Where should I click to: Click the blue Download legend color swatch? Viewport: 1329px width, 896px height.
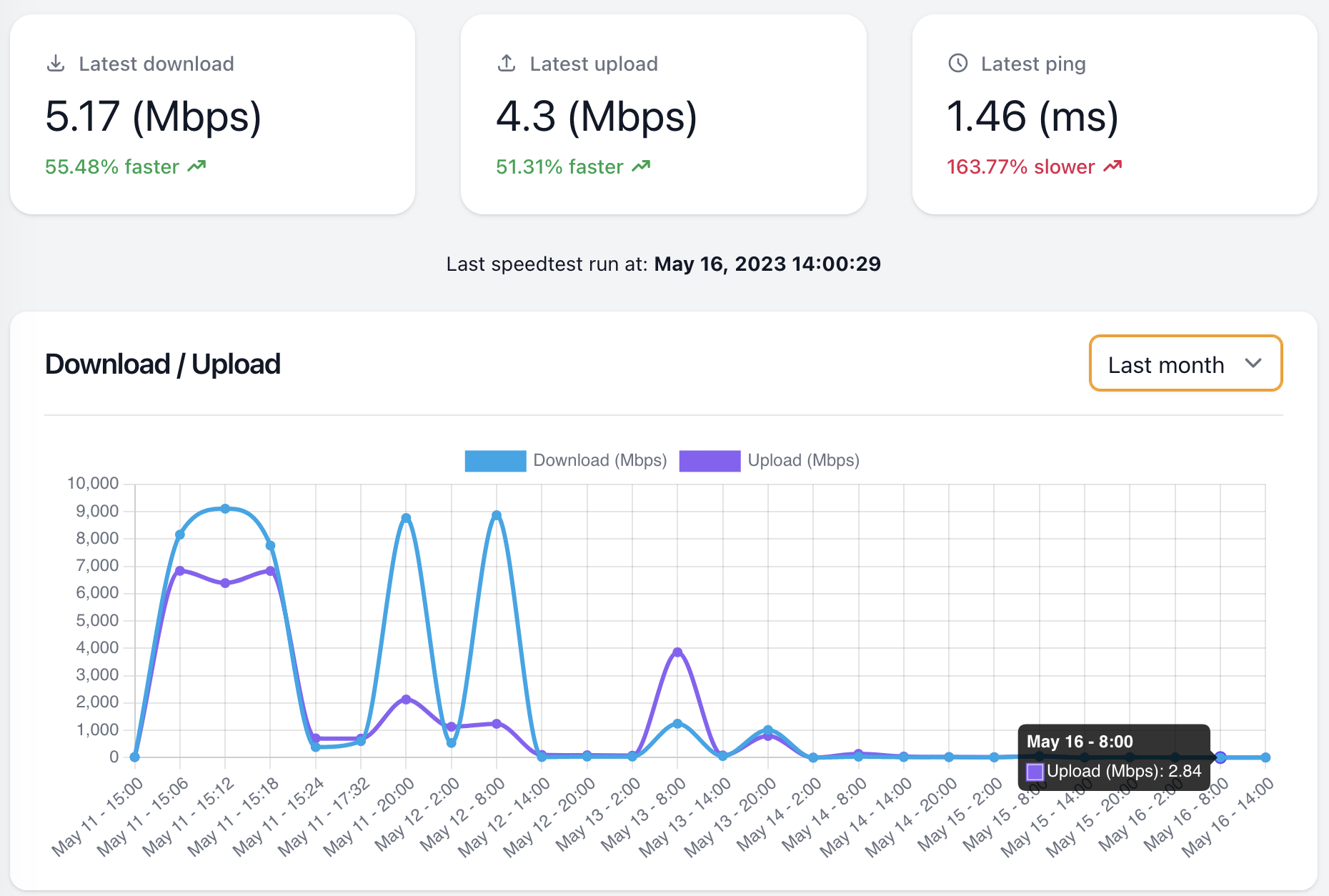click(495, 460)
